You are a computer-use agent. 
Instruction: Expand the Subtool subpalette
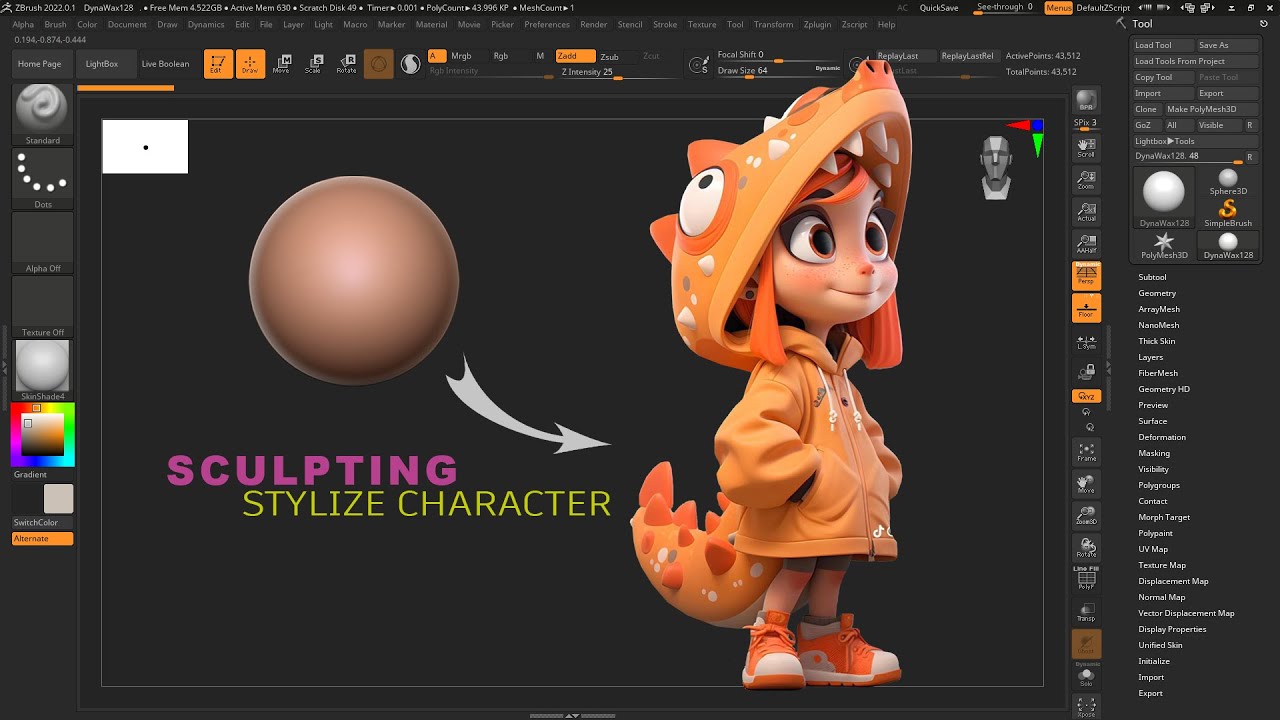point(1152,277)
